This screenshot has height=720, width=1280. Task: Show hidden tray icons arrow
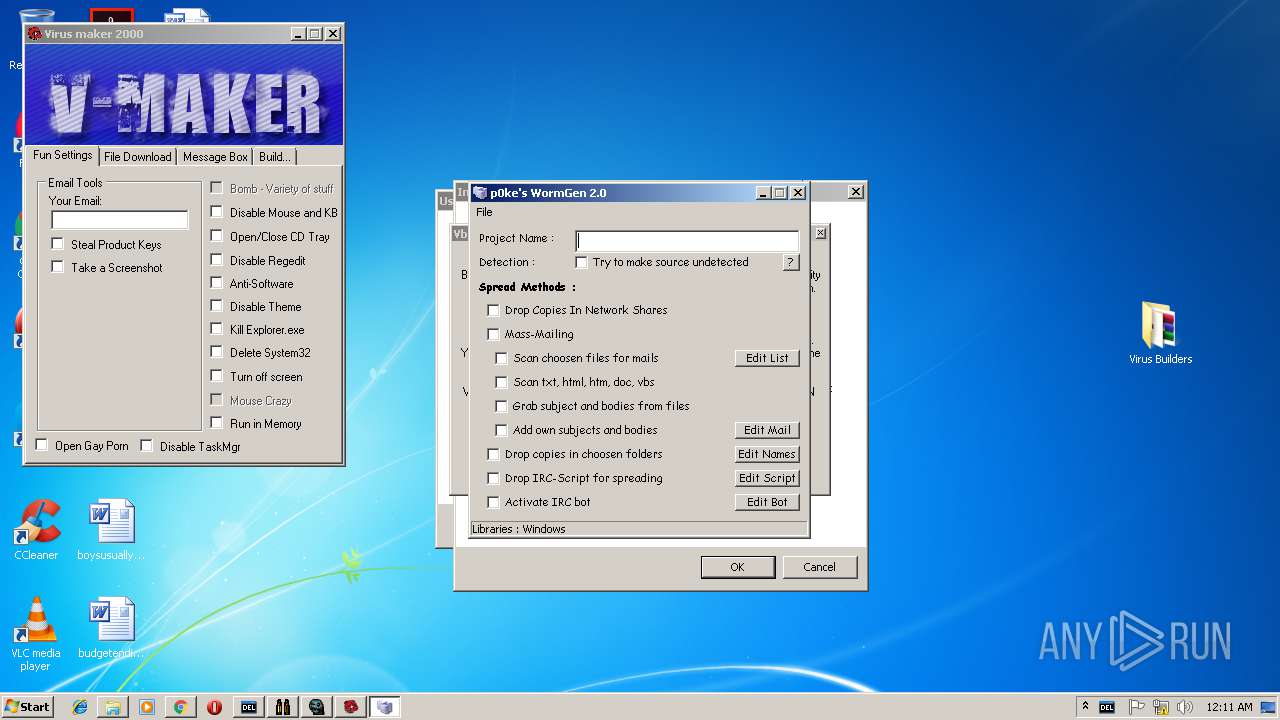1085,707
